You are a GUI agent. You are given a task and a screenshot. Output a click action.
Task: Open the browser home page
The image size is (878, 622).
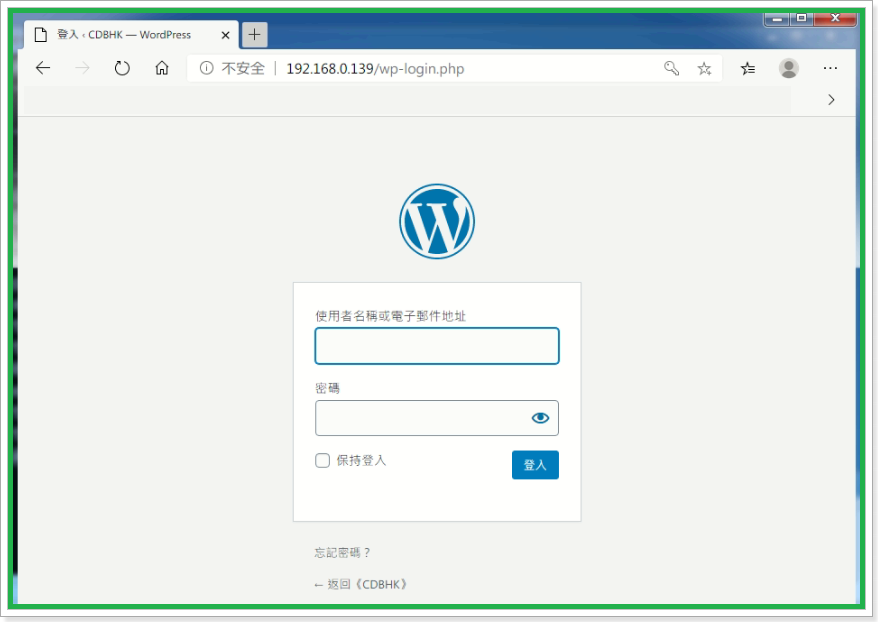tap(162, 68)
